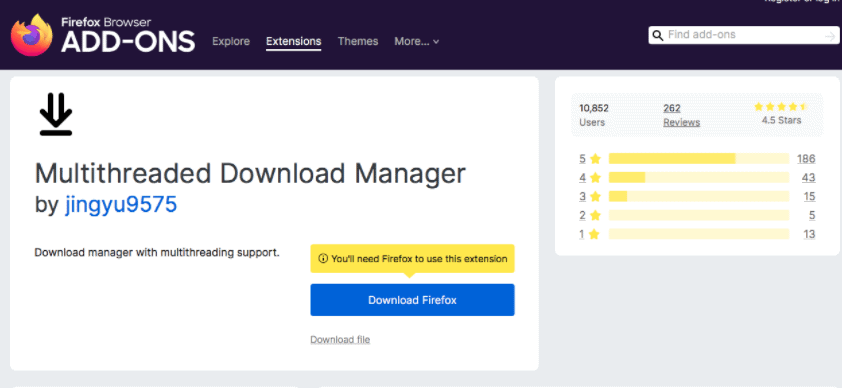Open the Explore menu item
842x388 pixels.
click(x=231, y=41)
